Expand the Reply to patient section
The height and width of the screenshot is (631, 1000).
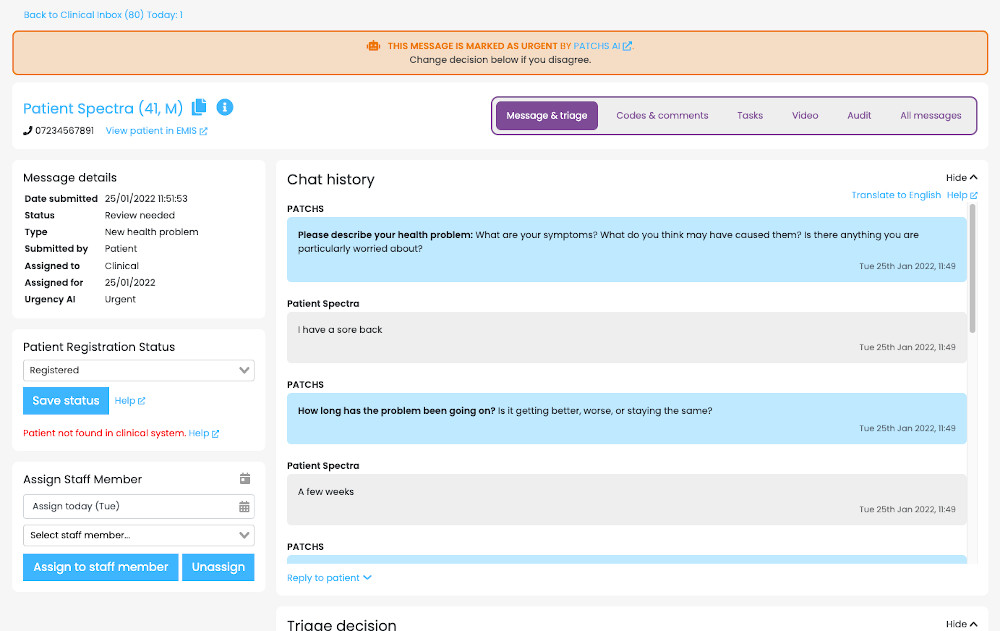tap(329, 578)
